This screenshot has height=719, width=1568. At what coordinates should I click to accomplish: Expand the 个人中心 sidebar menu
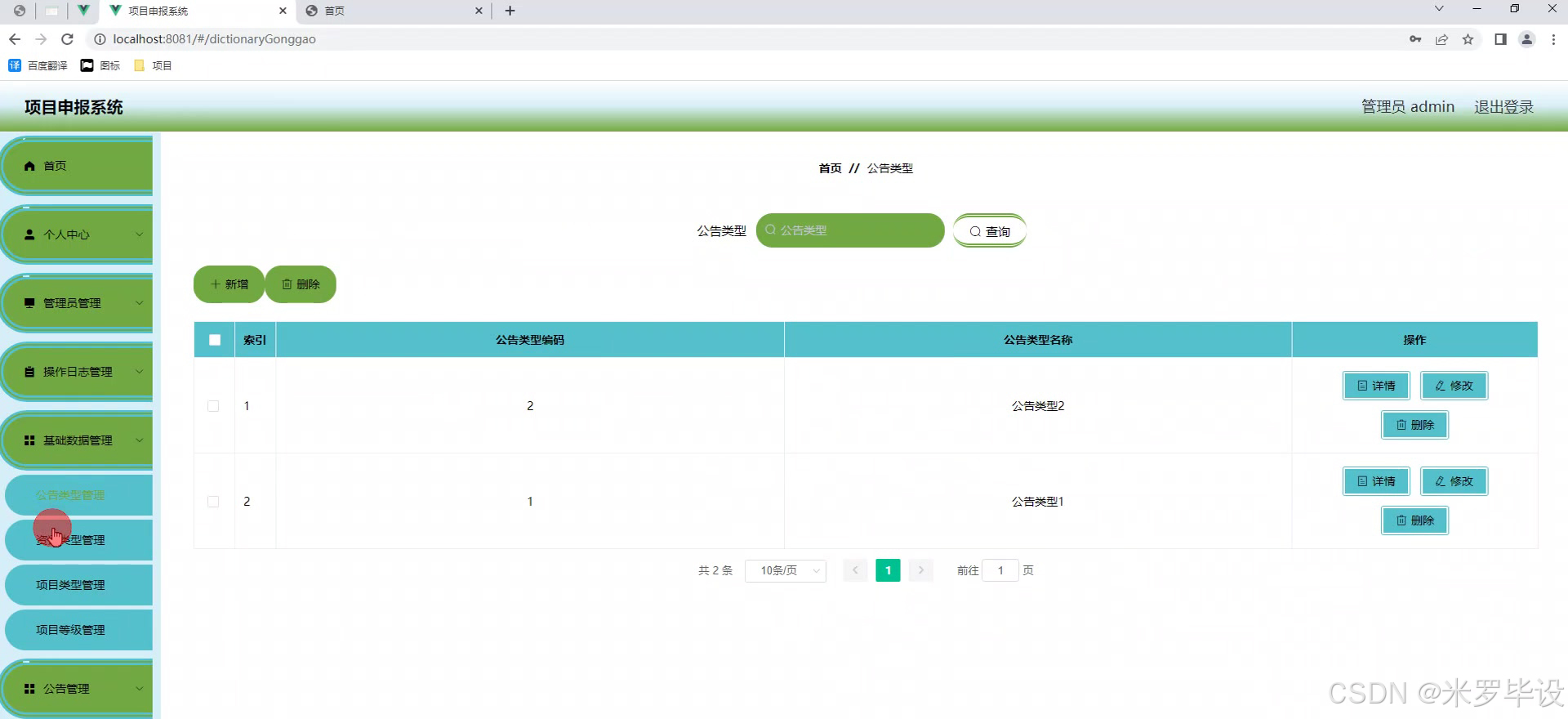[x=78, y=234]
